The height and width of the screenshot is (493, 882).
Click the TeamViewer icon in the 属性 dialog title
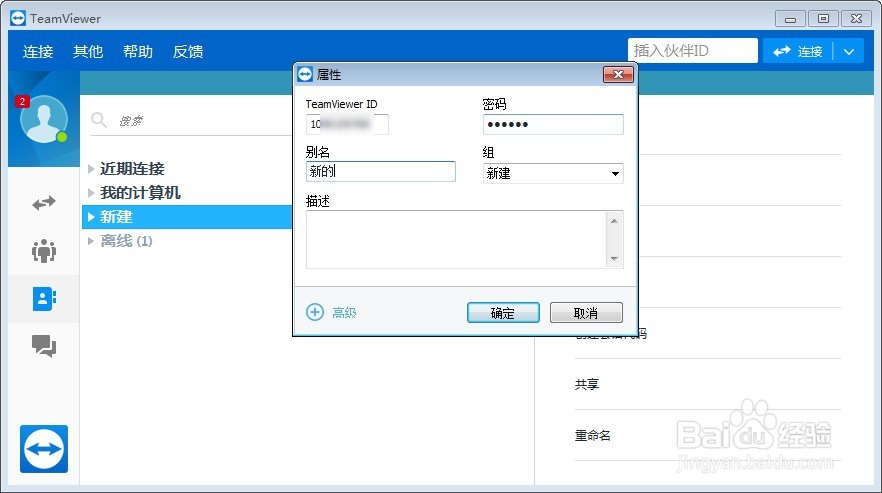[x=305, y=74]
